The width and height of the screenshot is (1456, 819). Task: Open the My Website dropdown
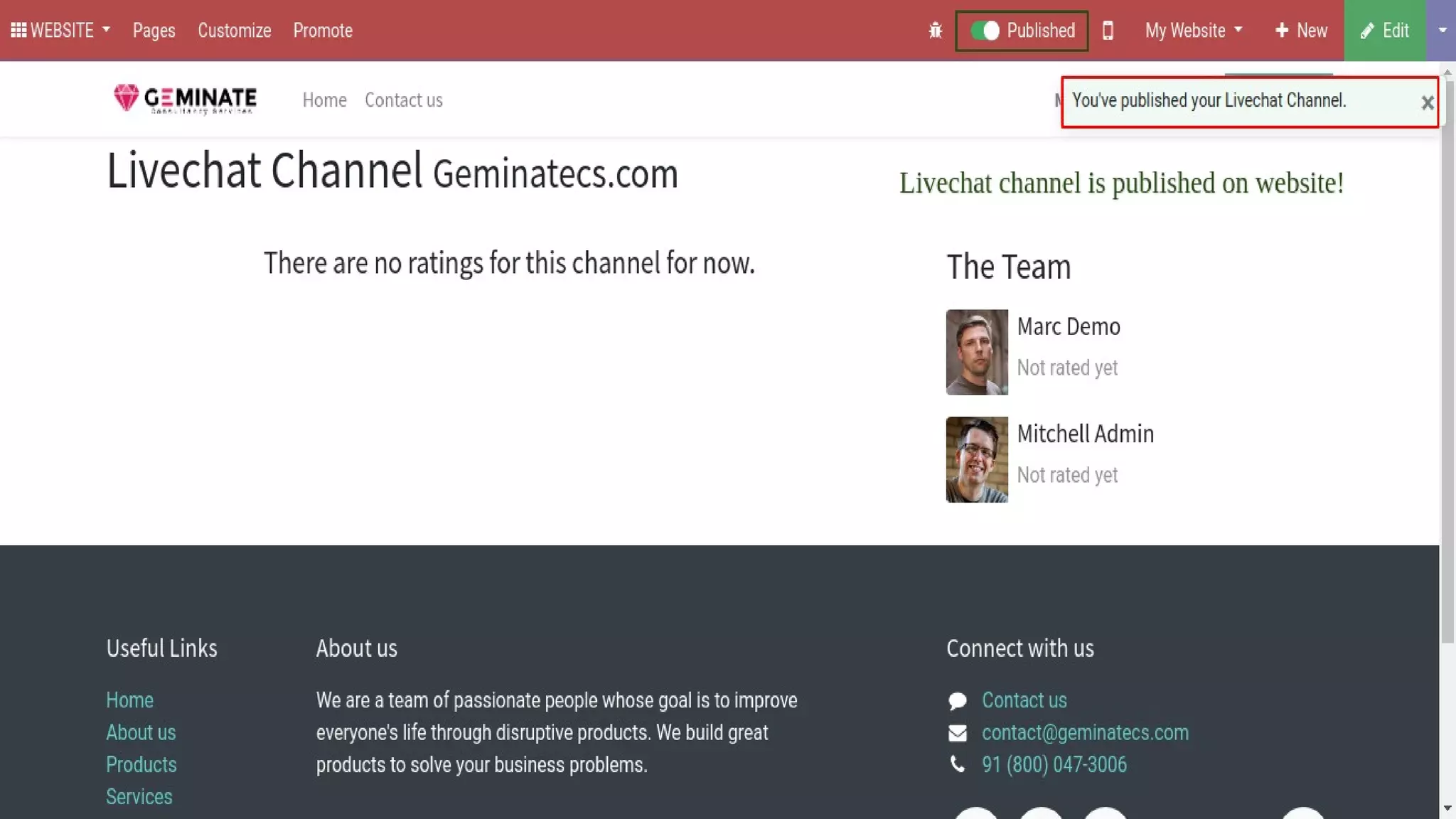1193,31
